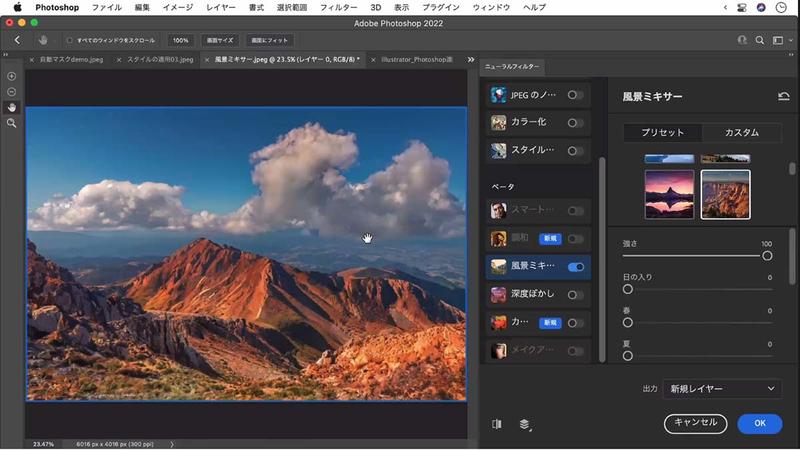Viewport: 800px width, 450px height.
Task: Click the JPEG noise removal filter icon
Action: click(498, 95)
